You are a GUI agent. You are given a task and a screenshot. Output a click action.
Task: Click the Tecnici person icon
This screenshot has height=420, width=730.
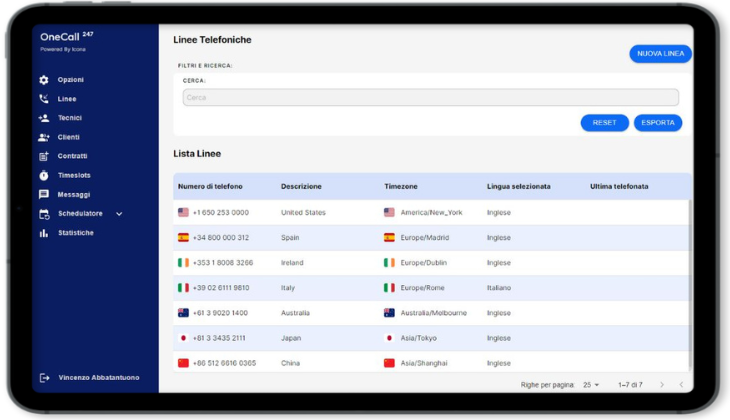(44, 118)
